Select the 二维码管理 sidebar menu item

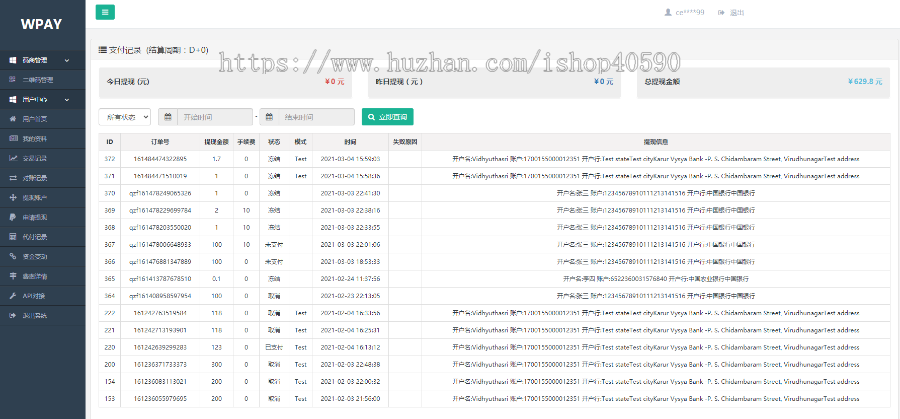pos(38,79)
